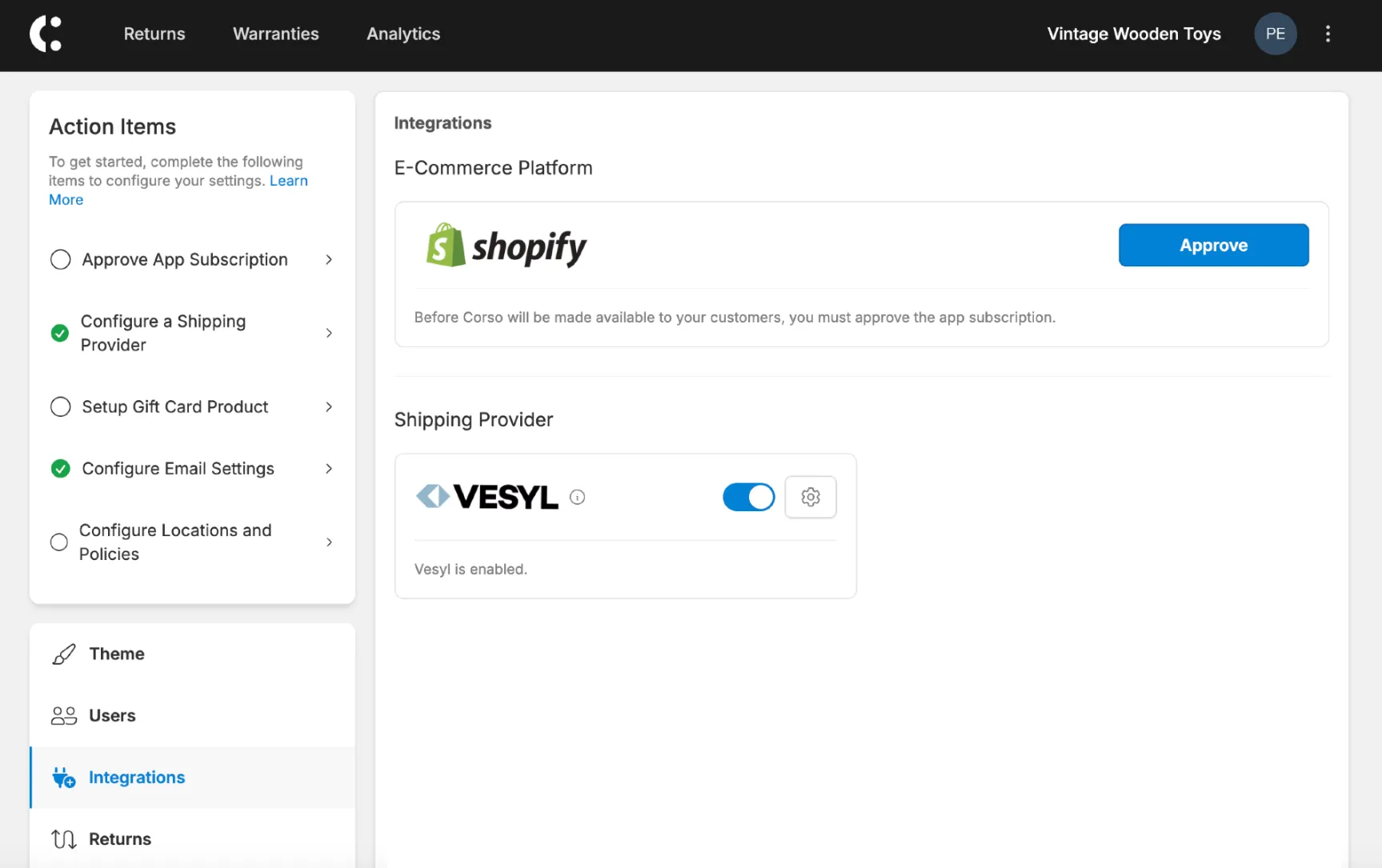Select Integrations in the settings sidebar
This screenshot has height=868, width=1382.
pos(192,778)
